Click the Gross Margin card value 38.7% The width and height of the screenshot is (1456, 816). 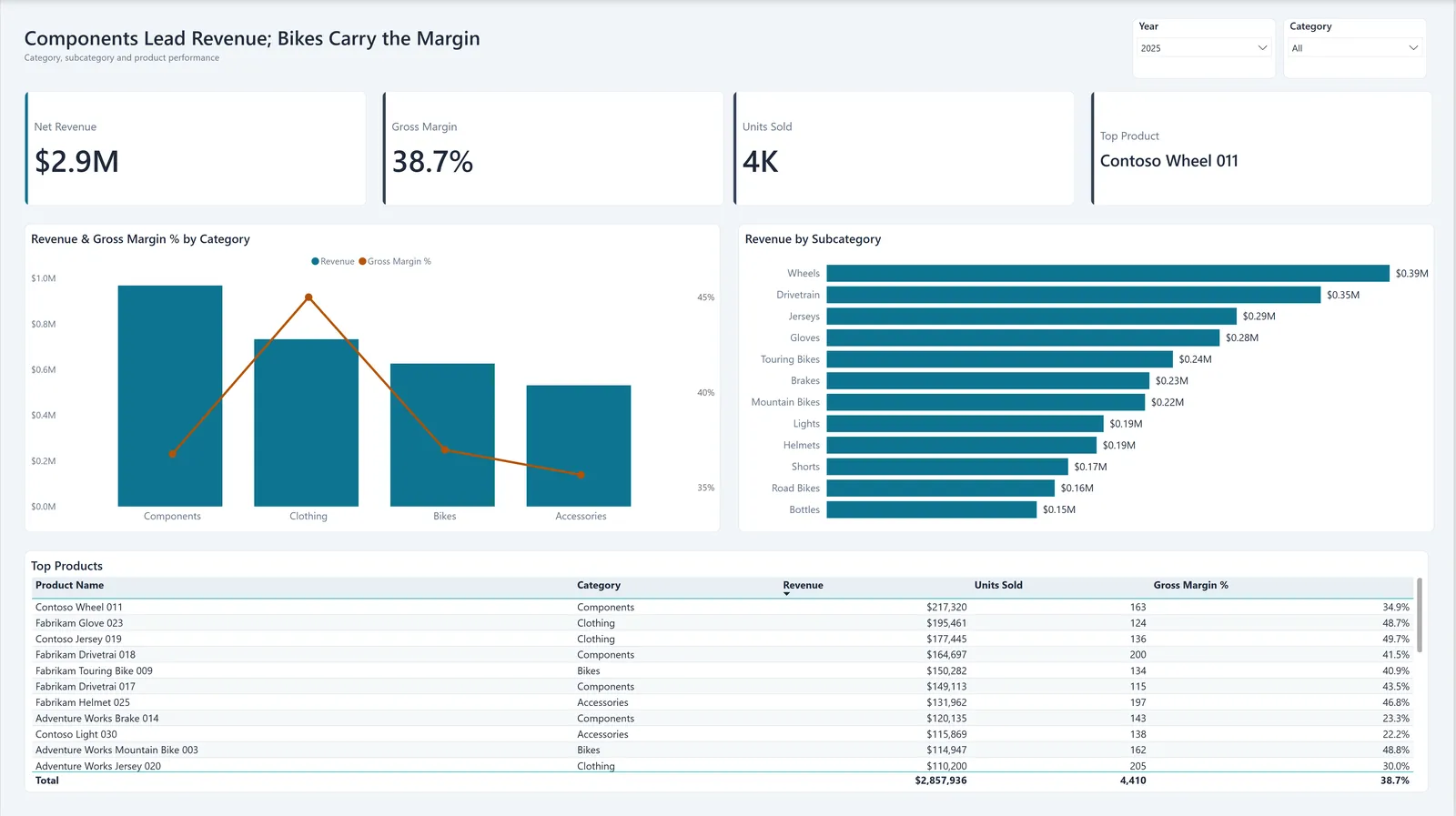(432, 162)
